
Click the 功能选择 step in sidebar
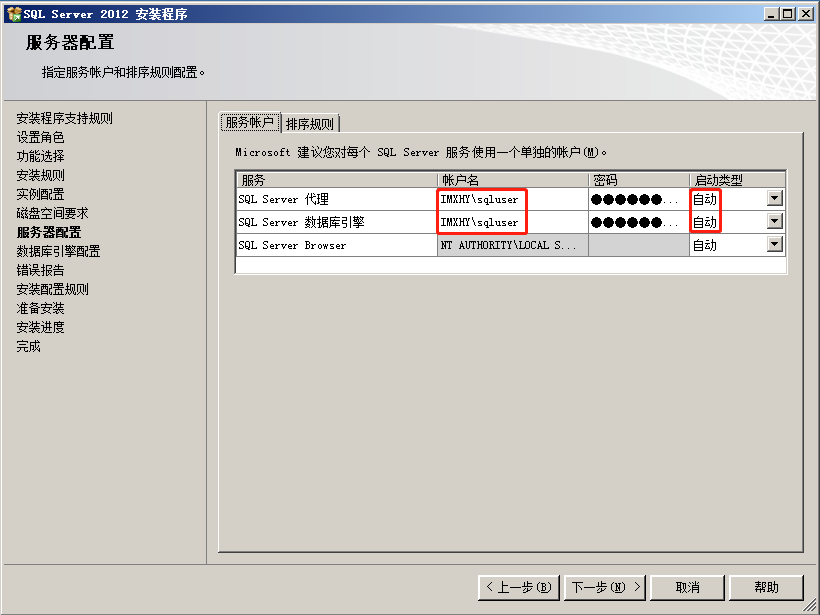pyautogui.click(x=40, y=156)
